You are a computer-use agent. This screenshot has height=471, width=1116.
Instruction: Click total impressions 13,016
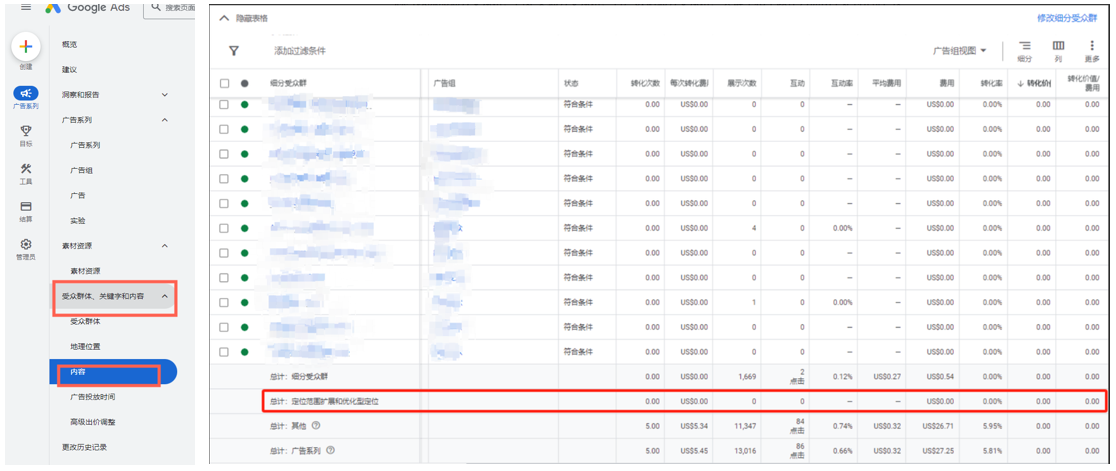click(x=745, y=450)
